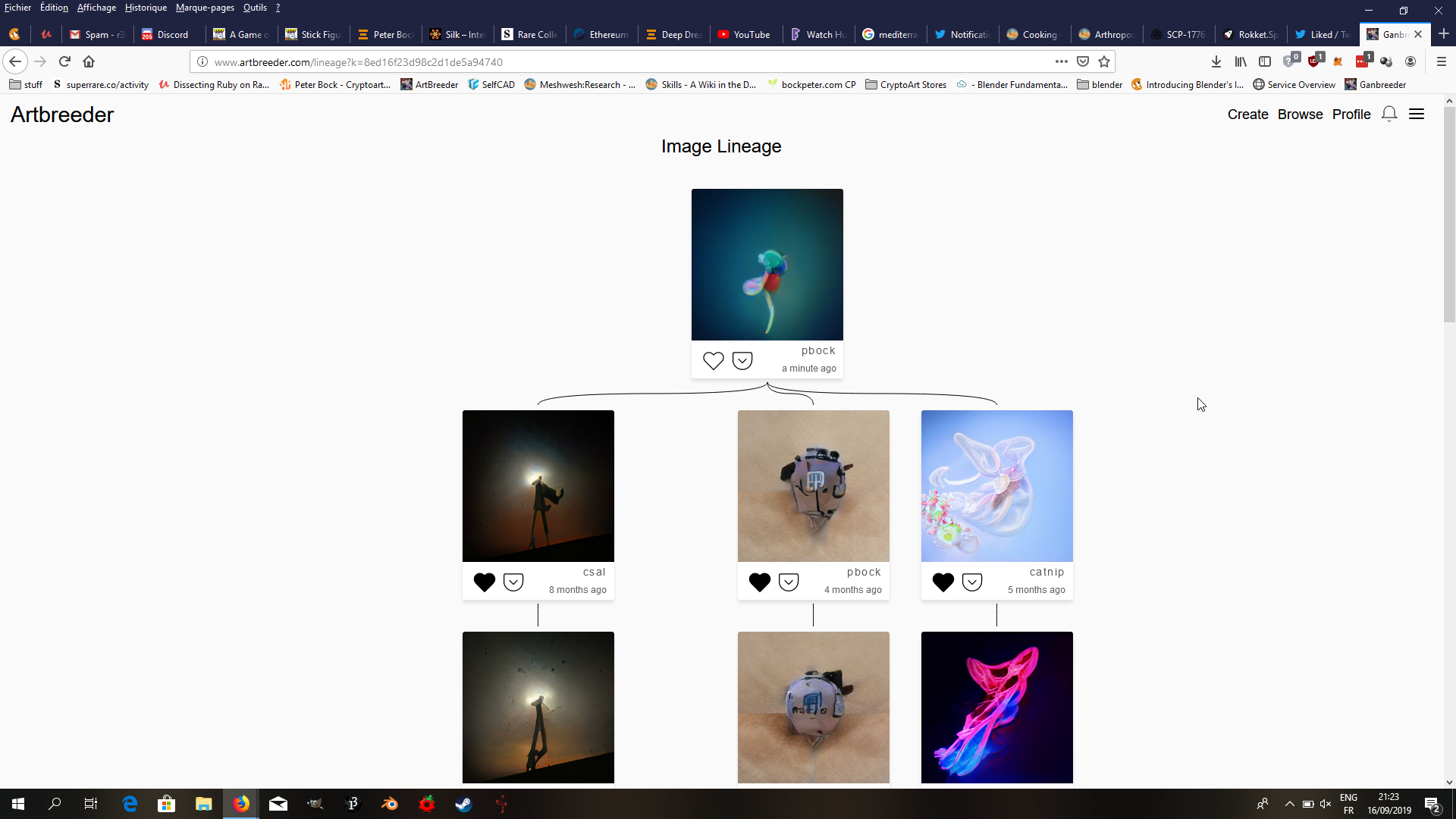The height and width of the screenshot is (819, 1456).
Task: Bookmark this page with star icon
Action: [1104, 61]
